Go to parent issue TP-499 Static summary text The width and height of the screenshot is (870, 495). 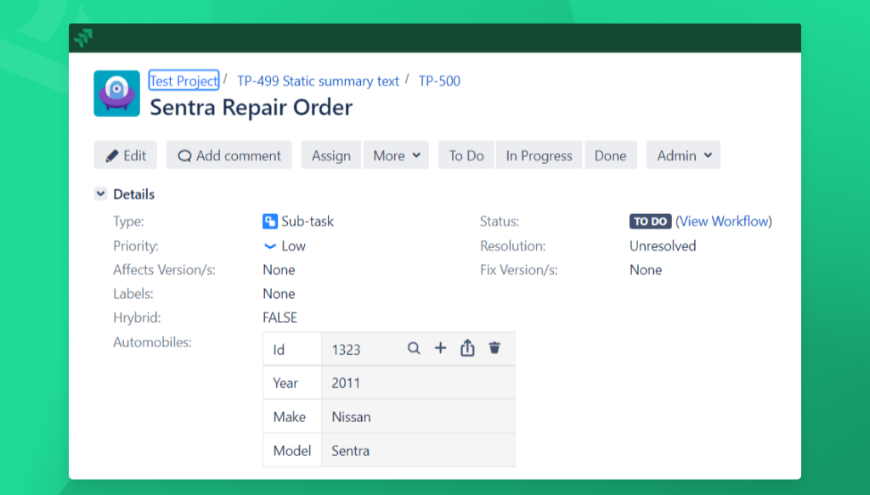point(318,81)
